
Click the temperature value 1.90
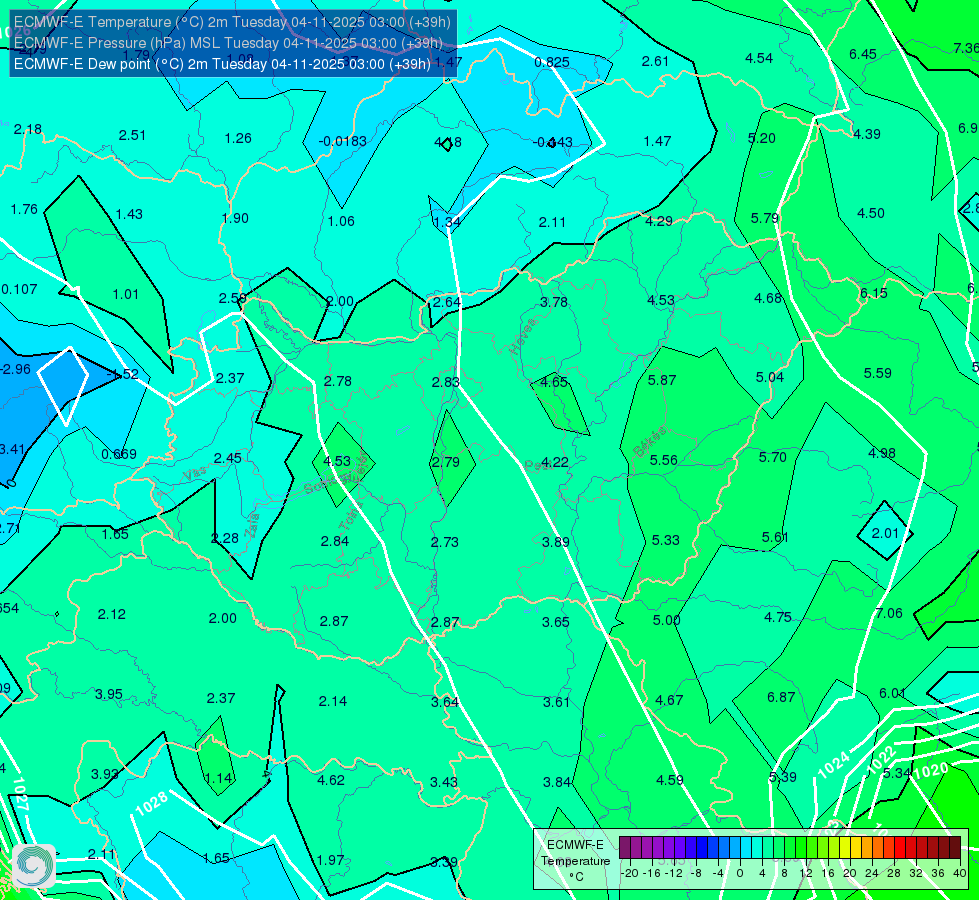tap(235, 219)
